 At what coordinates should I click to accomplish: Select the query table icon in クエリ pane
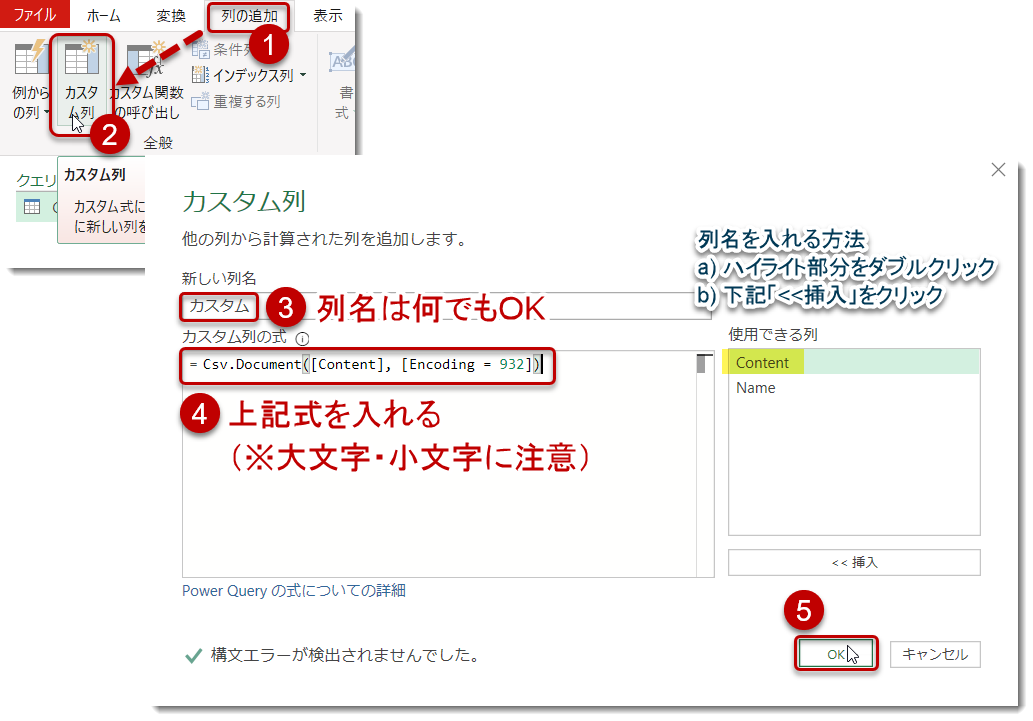pos(32,207)
